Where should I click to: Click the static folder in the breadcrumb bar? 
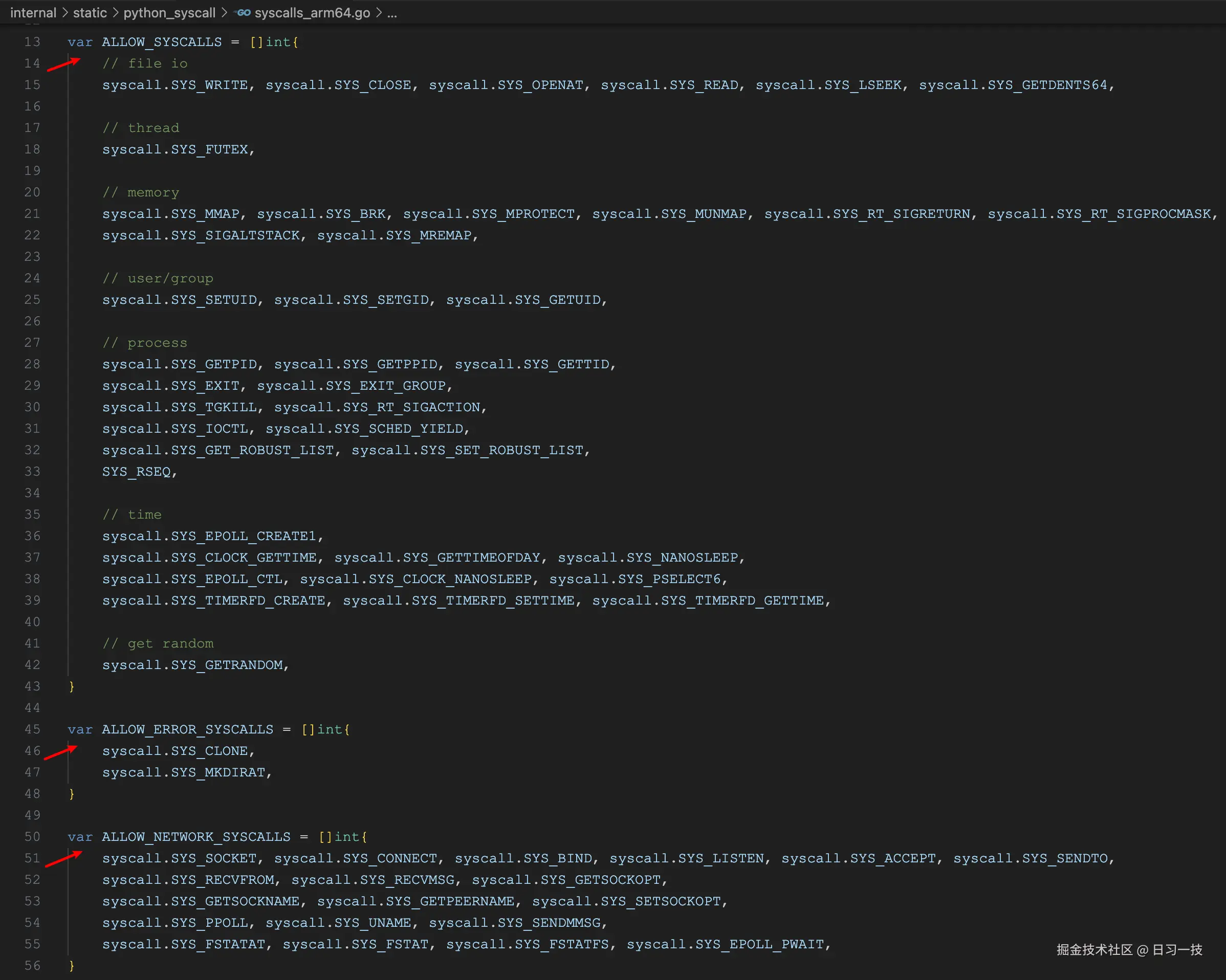pos(90,12)
